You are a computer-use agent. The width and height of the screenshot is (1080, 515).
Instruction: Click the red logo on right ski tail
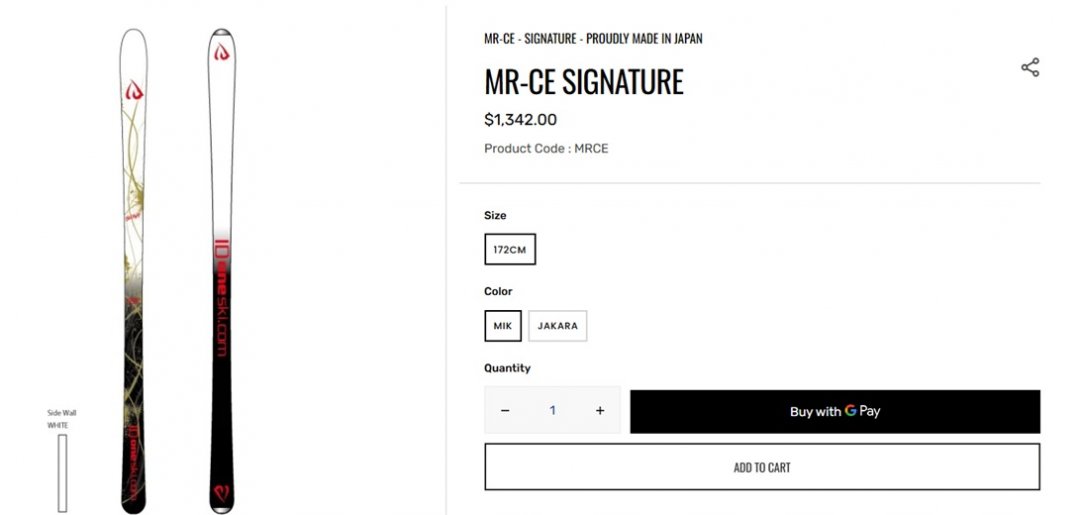(x=222, y=491)
